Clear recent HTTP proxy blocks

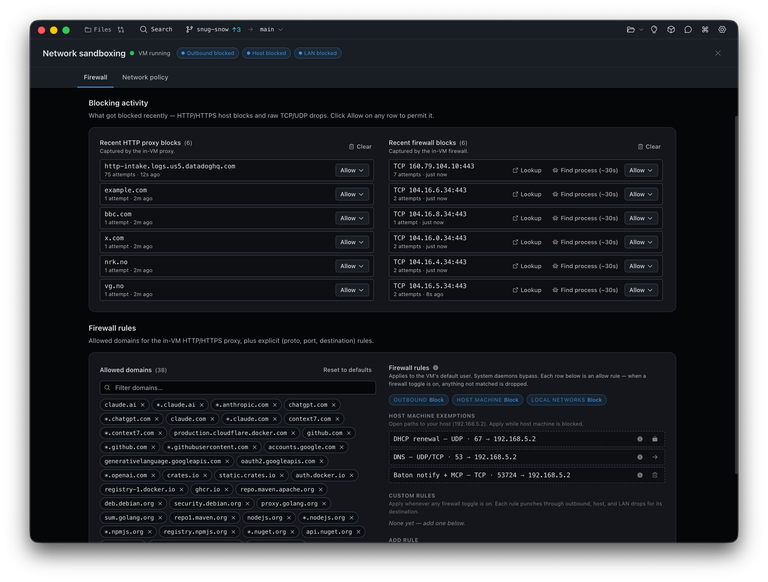360,146
